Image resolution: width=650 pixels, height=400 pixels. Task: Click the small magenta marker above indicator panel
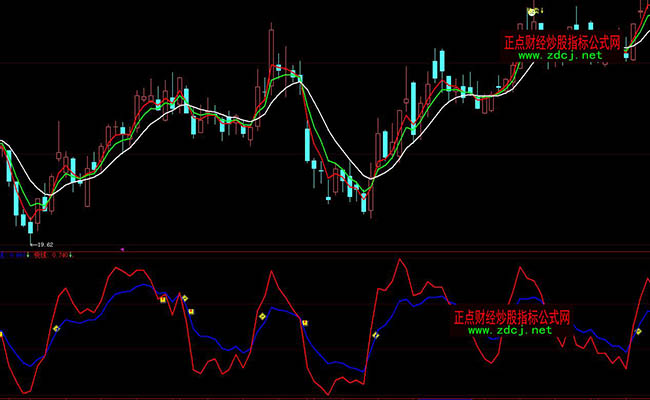[x=122, y=248]
